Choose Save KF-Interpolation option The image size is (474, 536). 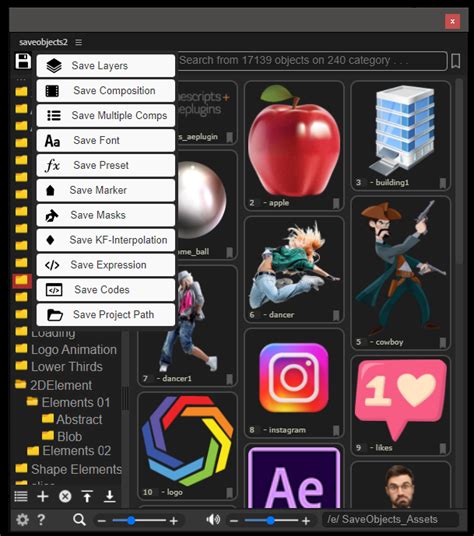(106, 240)
